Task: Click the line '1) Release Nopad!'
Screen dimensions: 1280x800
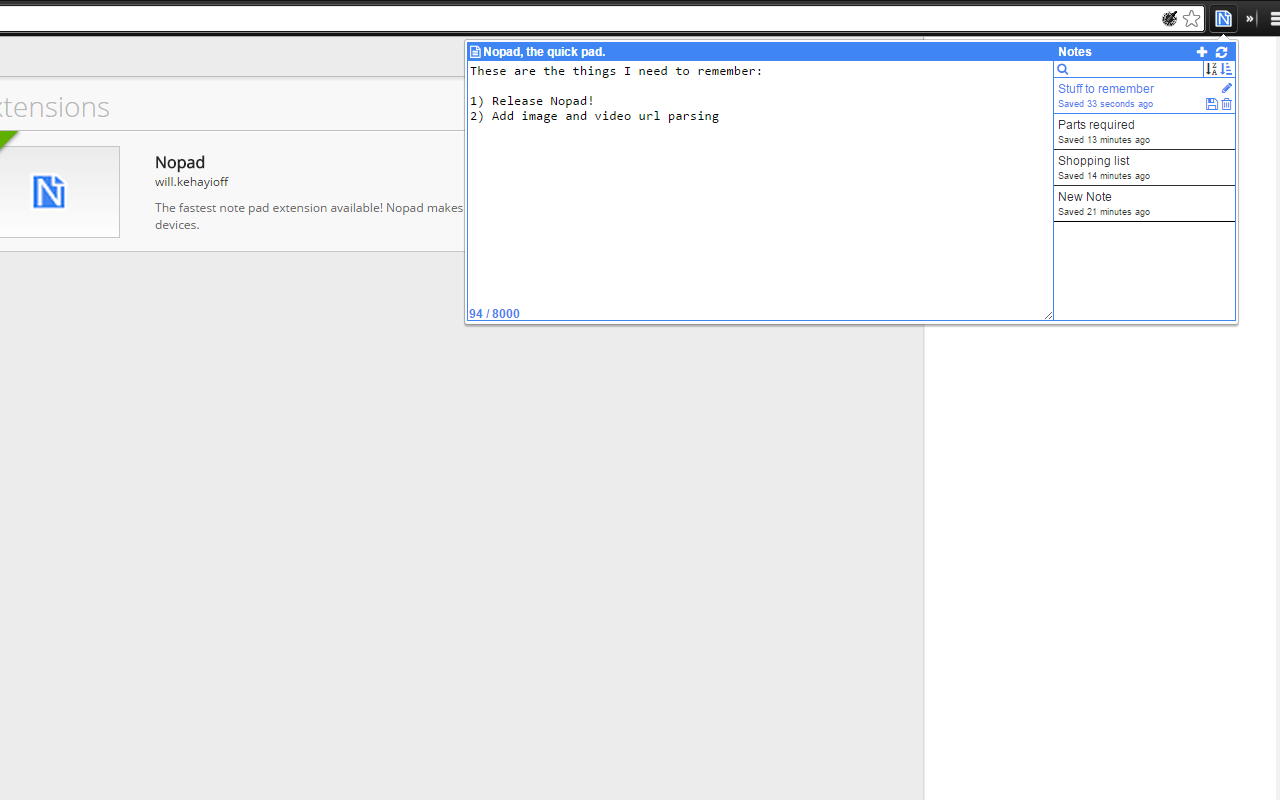Action: [532, 101]
